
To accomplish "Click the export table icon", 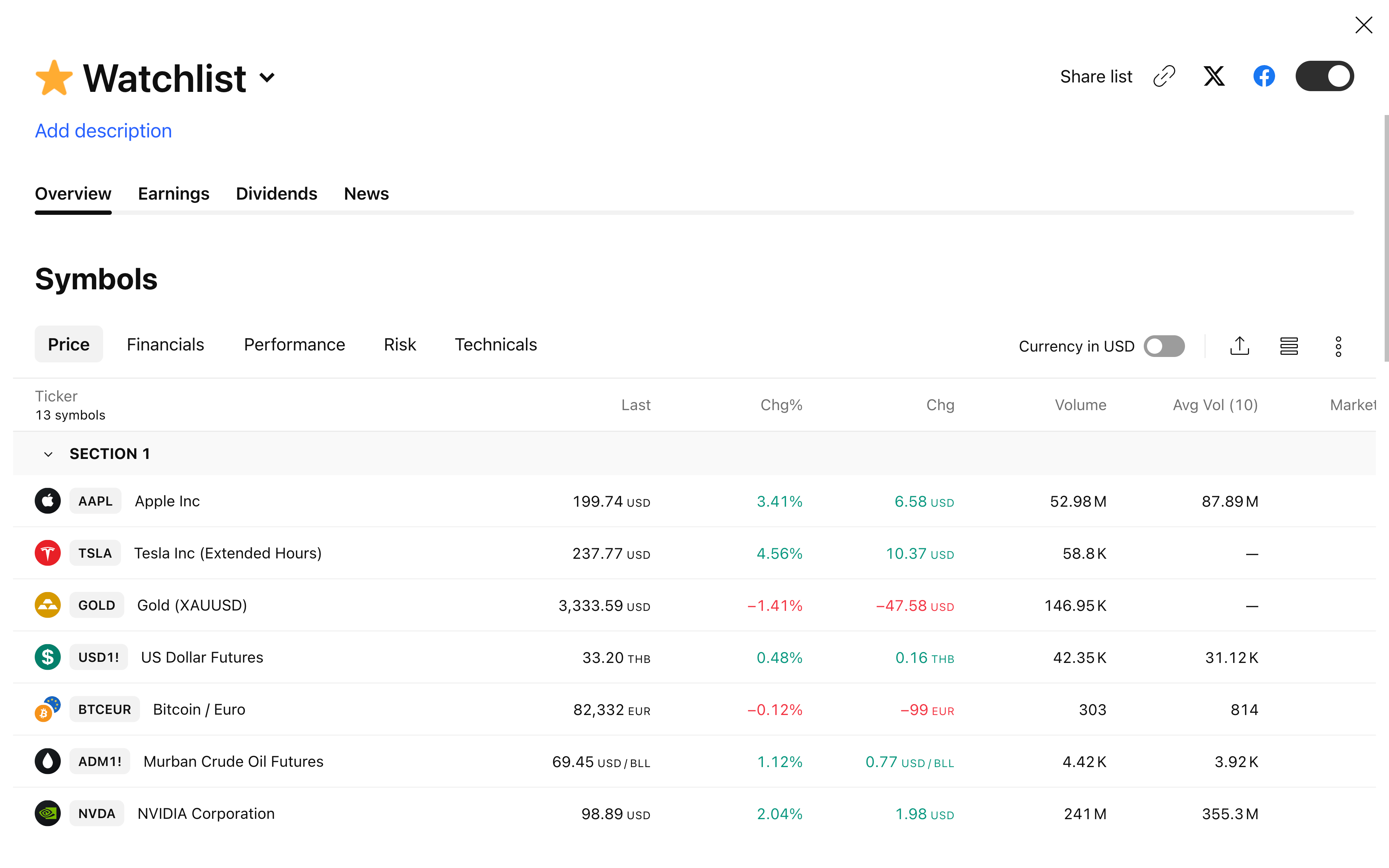I will 1239,346.
